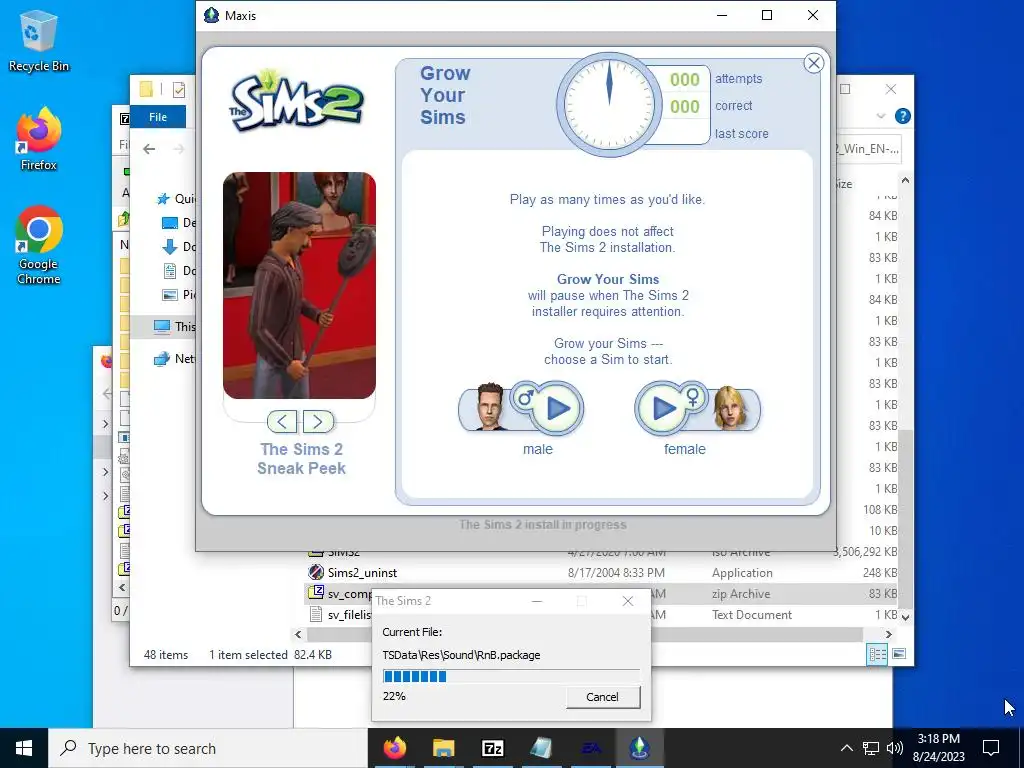Click the Sims 2 logo

click(x=296, y=101)
